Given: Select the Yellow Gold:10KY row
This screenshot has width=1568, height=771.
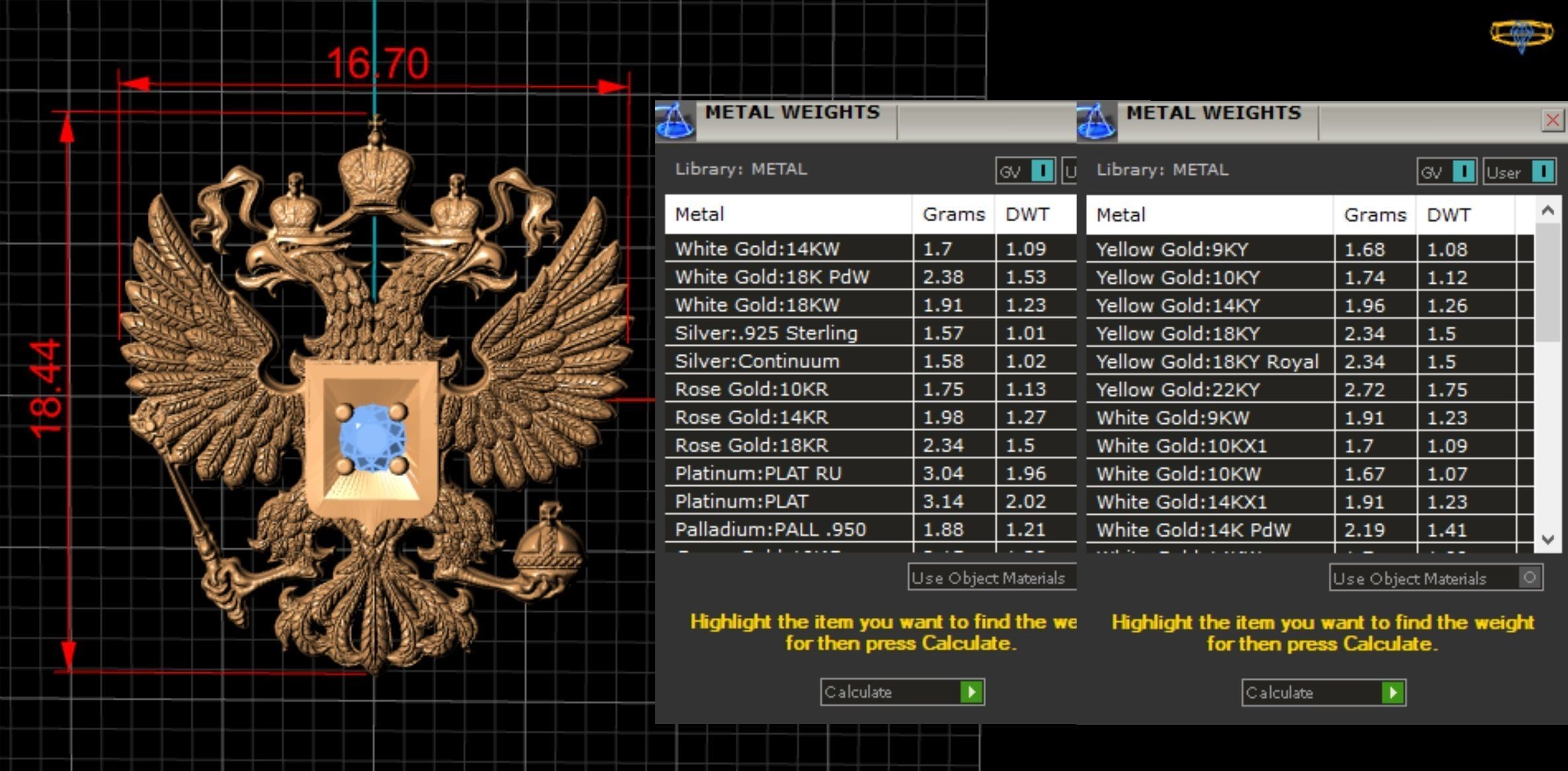Looking at the screenshot, I should 1310,277.
